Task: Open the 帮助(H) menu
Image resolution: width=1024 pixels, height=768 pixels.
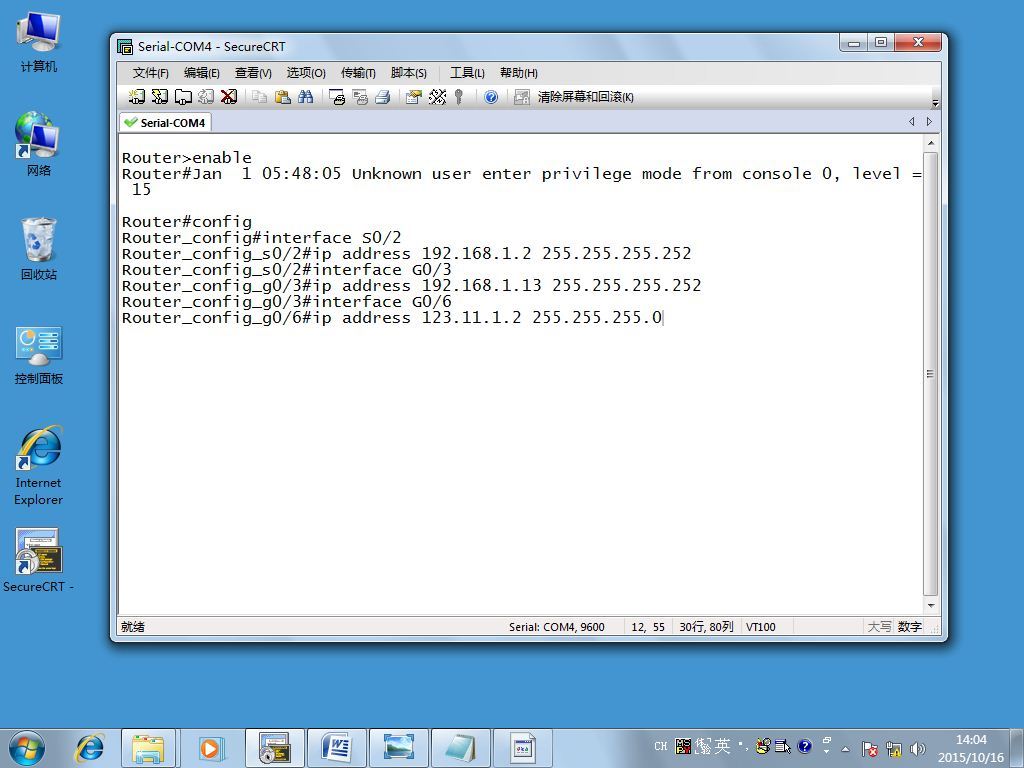Action: (519, 72)
